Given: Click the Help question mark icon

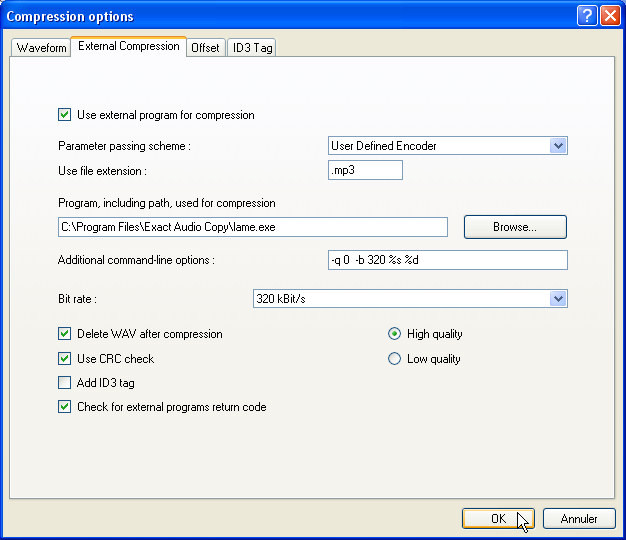Looking at the screenshot, I should point(588,16).
